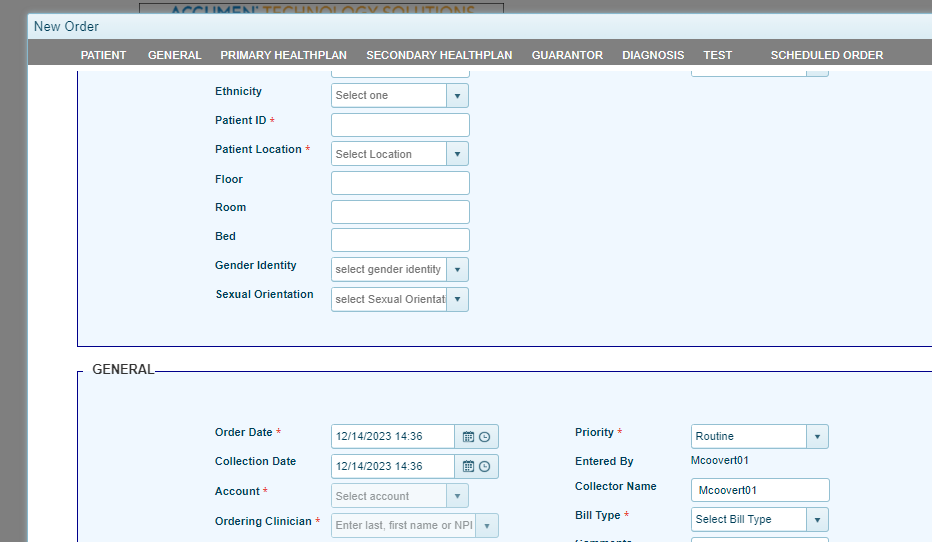Expand the Ethnicity dropdown
Image resolution: width=932 pixels, height=542 pixels.
coord(457,96)
